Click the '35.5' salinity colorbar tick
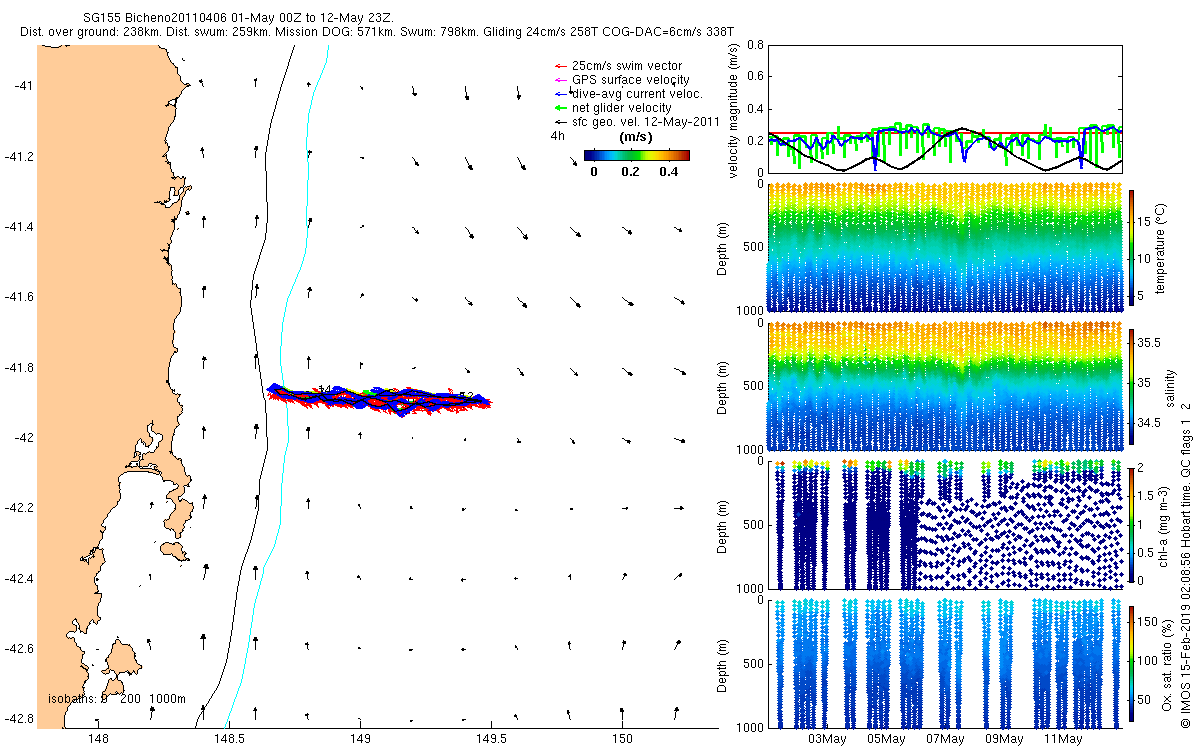The image size is (1200, 750). [x=1147, y=342]
